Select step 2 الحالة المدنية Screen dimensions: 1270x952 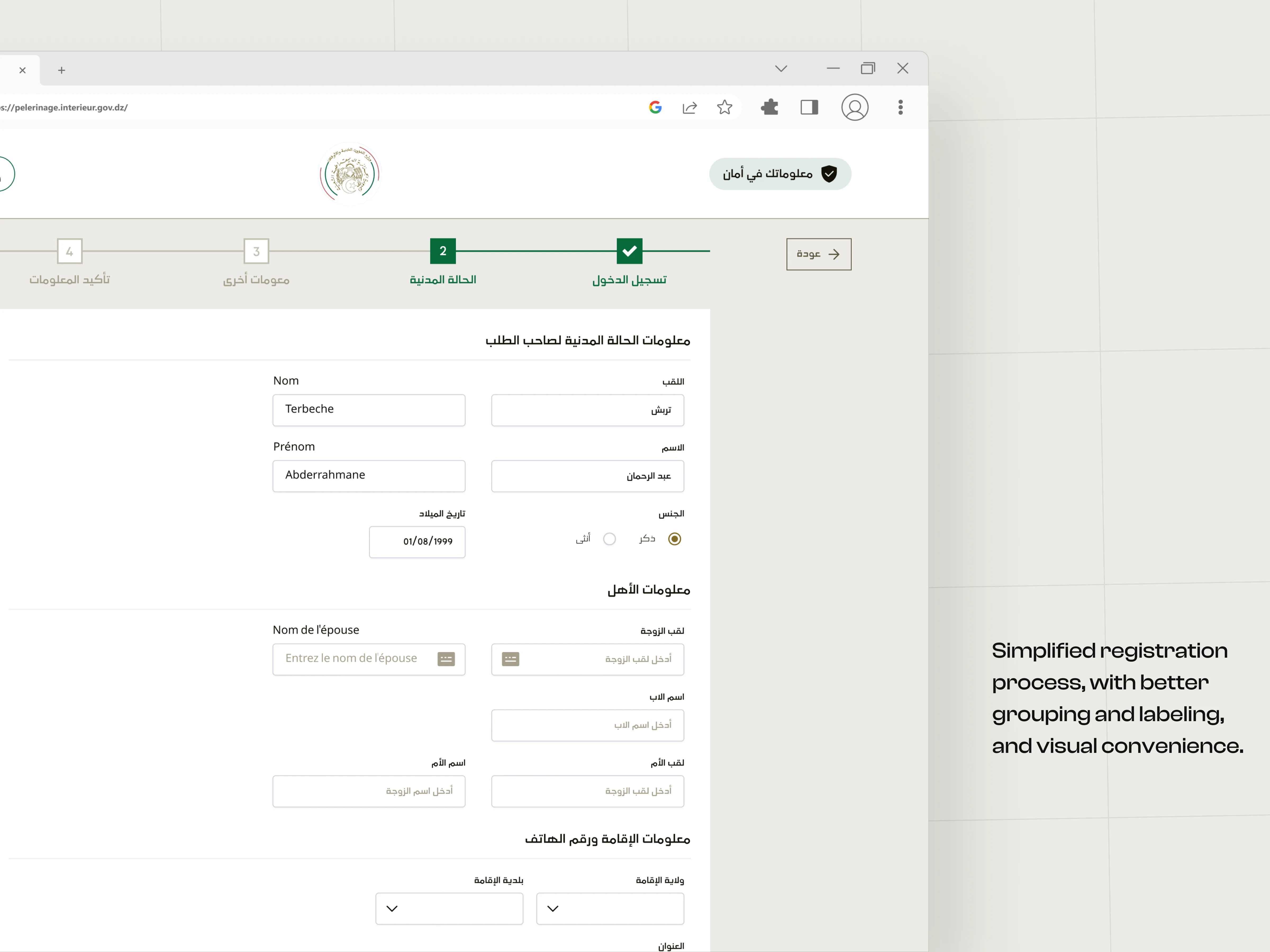pyautogui.click(x=443, y=251)
